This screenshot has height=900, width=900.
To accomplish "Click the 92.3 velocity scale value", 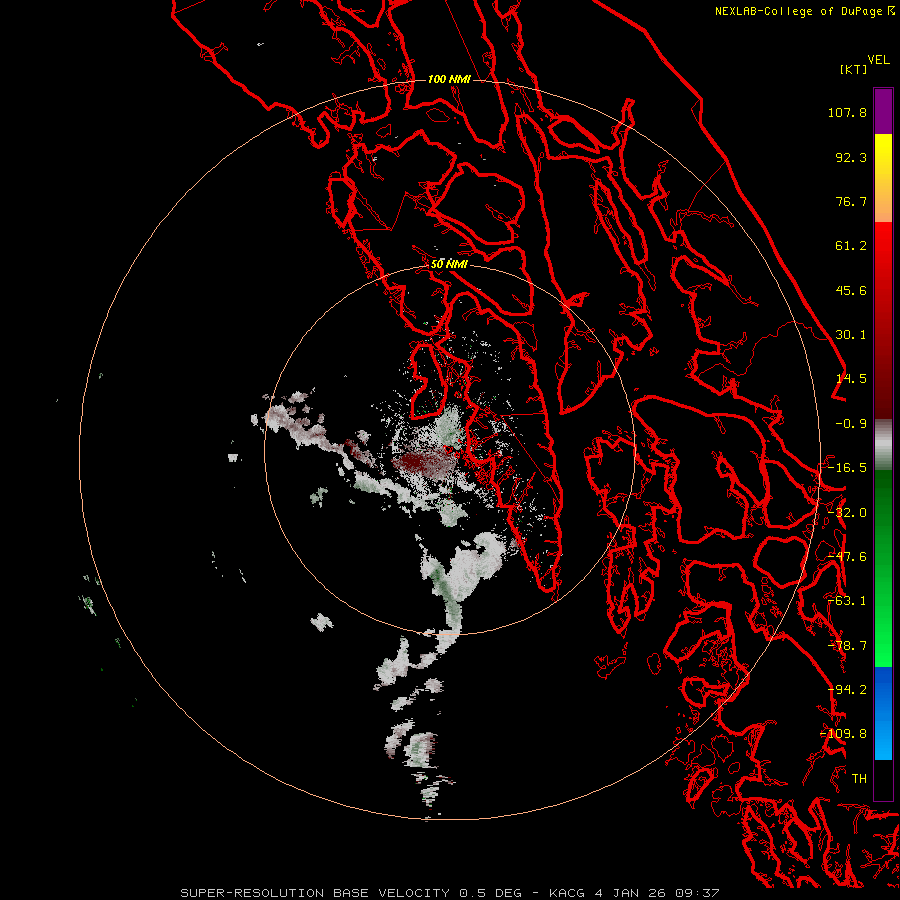I will coord(851,157).
